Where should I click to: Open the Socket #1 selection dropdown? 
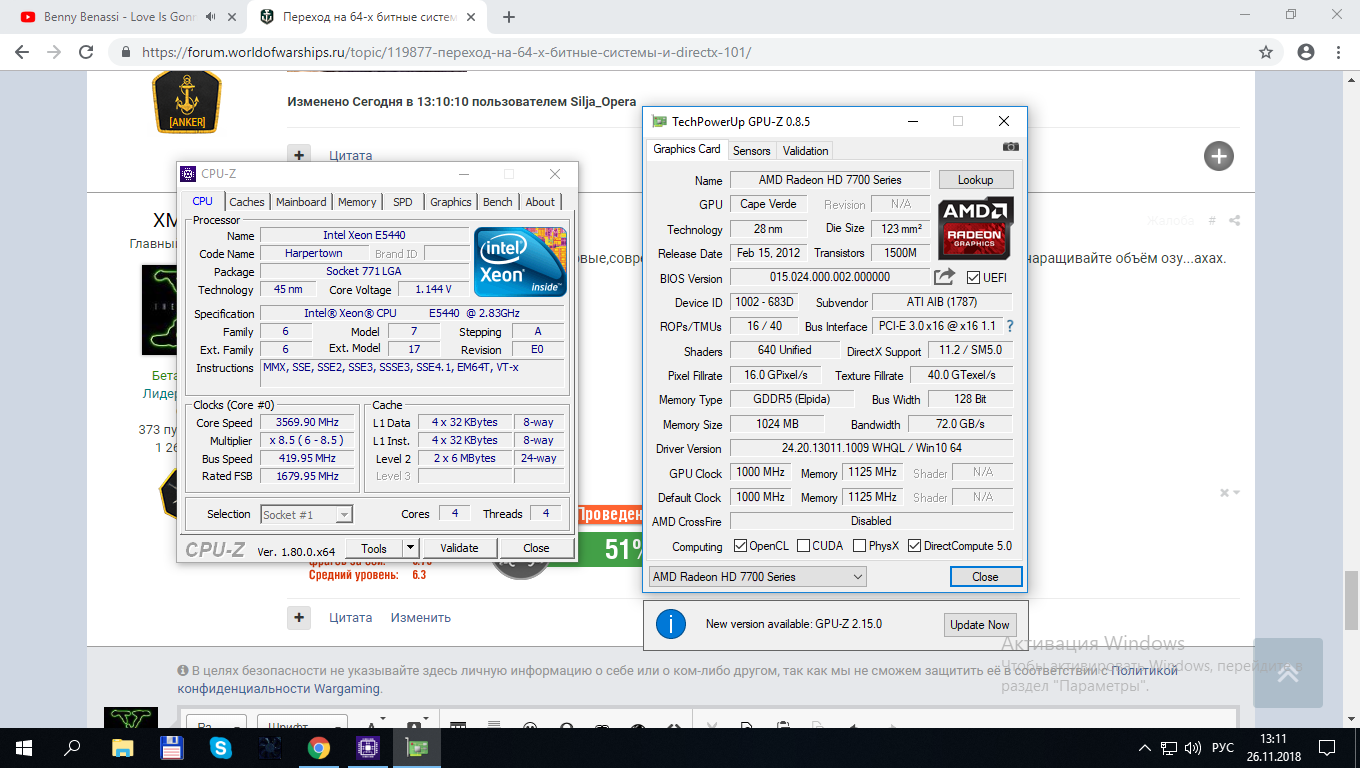[306, 514]
